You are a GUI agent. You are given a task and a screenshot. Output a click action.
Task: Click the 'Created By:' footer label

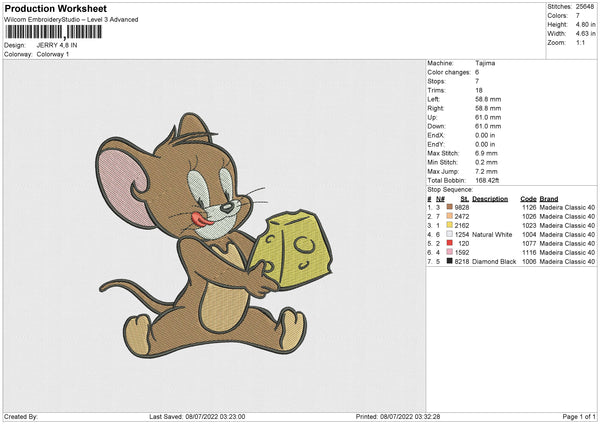tap(21, 416)
